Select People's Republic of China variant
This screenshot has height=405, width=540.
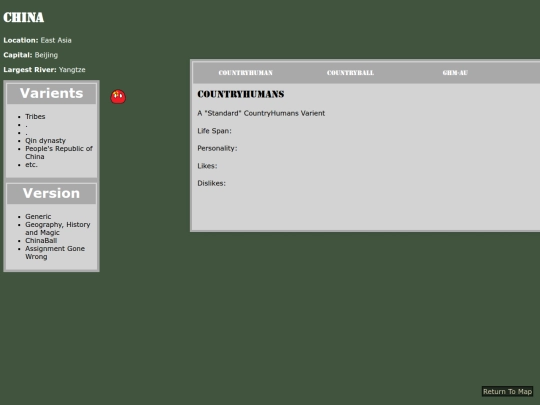(x=59, y=153)
